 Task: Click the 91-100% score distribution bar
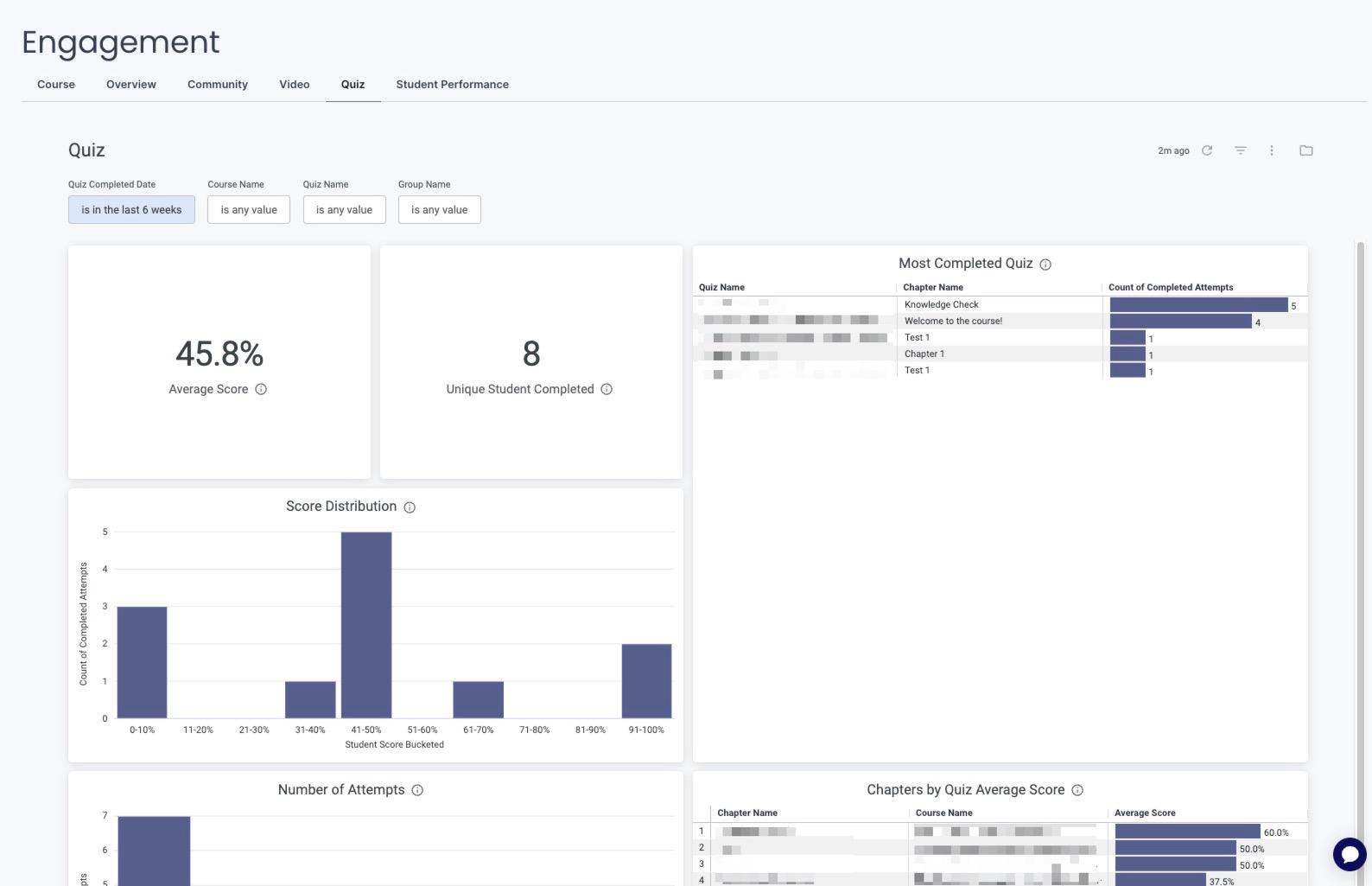(646, 681)
